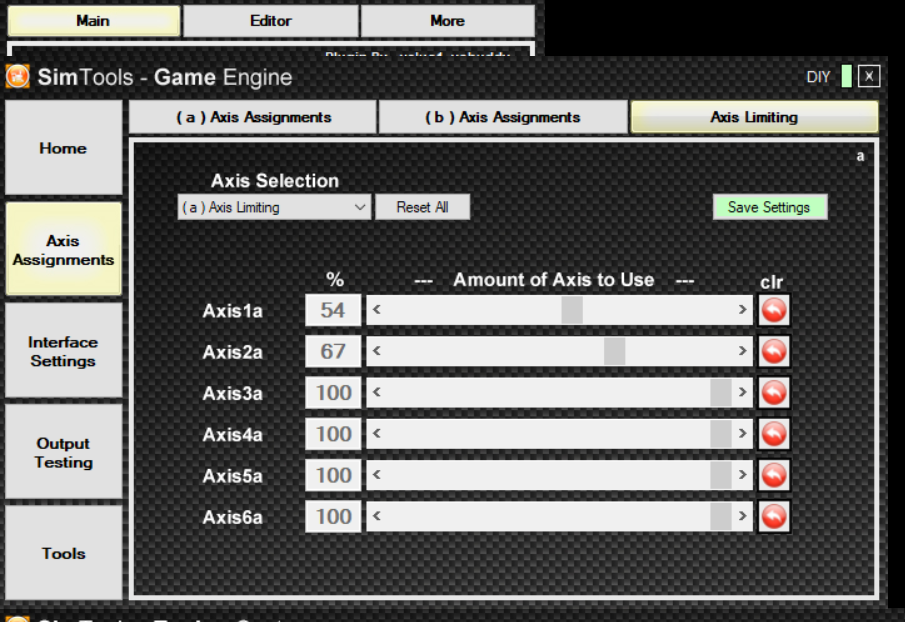The width and height of the screenshot is (905, 622).
Task: Switch to (b) Axis Assignments tab
Action: (x=502, y=117)
